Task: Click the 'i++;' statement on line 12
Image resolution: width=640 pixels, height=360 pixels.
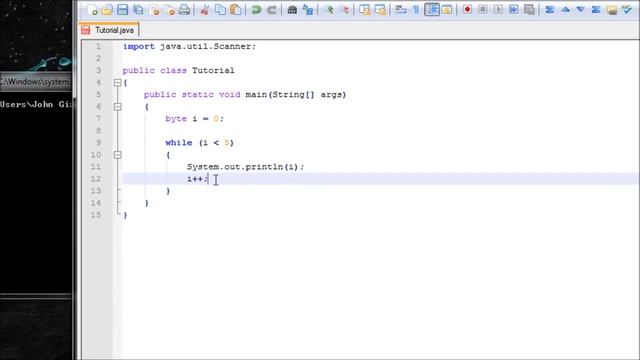Action: tap(198, 179)
